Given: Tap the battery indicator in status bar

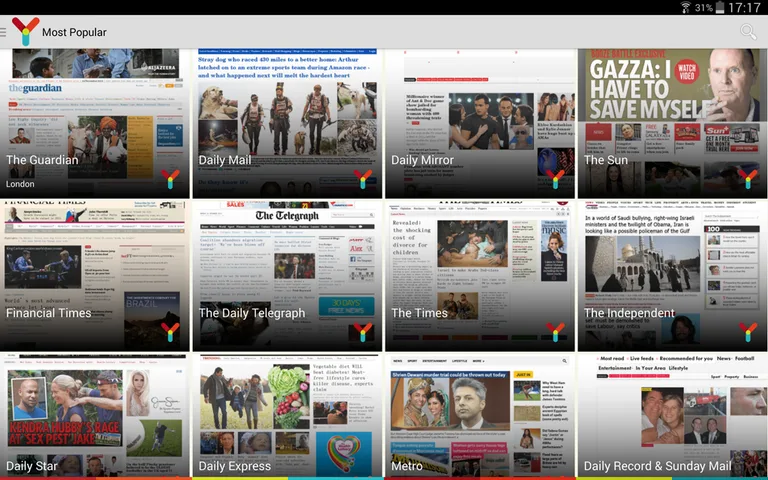Looking at the screenshot, I should 720,7.
